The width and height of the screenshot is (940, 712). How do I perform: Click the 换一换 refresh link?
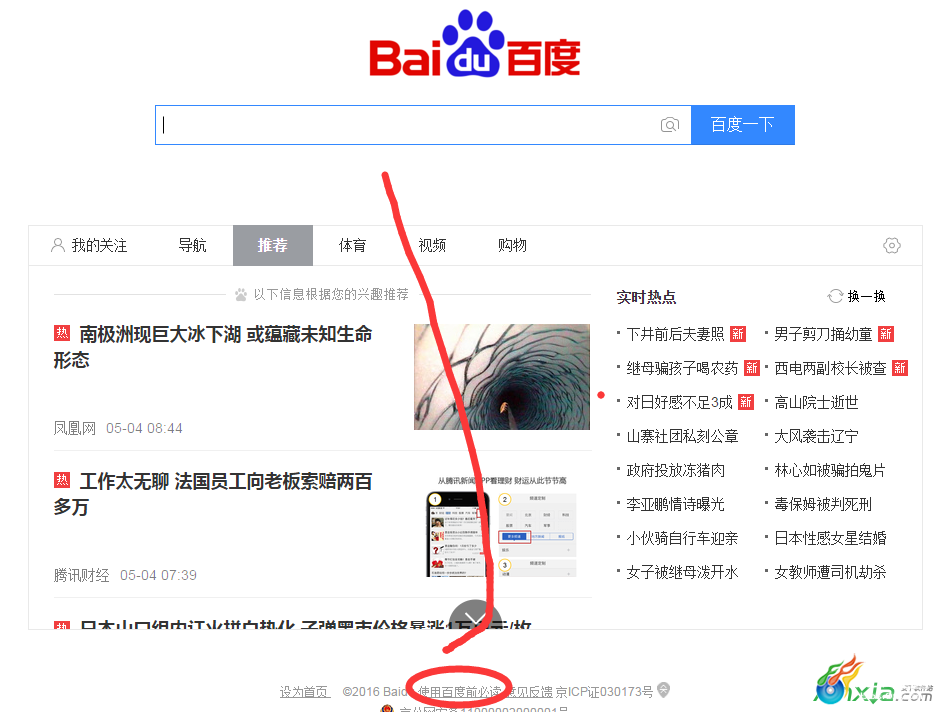click(x=867, y=296)
